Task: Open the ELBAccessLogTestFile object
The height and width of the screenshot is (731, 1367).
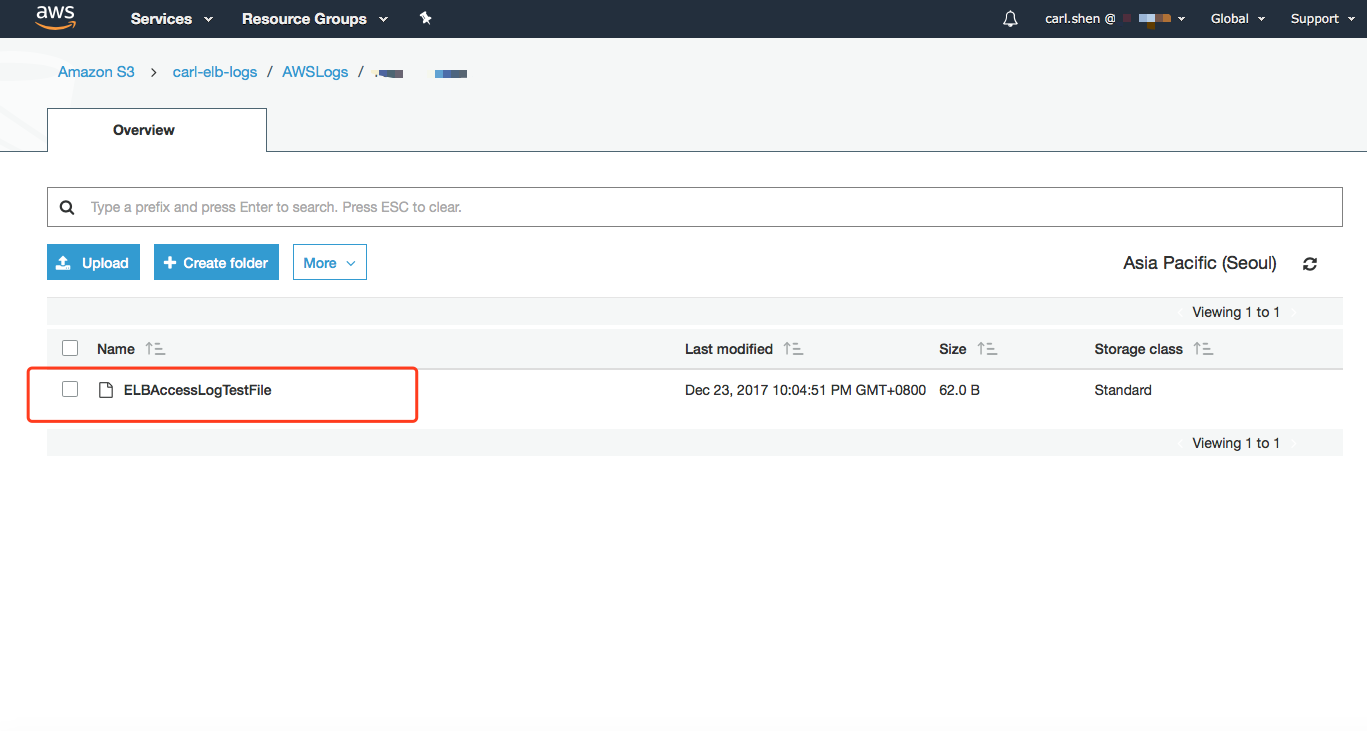Action: (x=197, y=390)
